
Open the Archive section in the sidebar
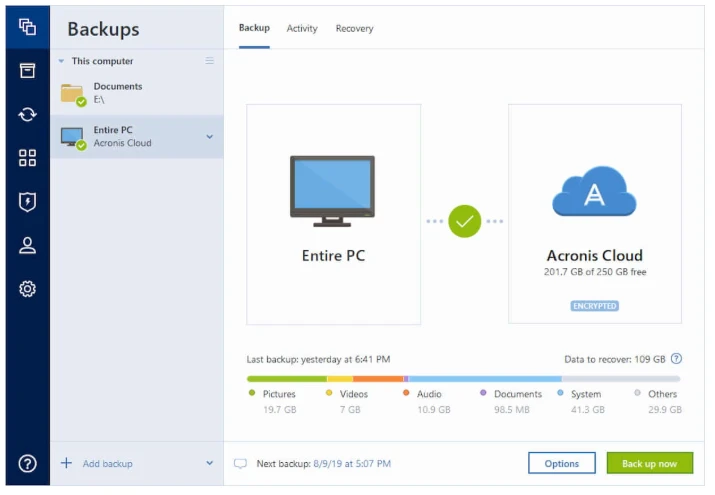(27, 71)
